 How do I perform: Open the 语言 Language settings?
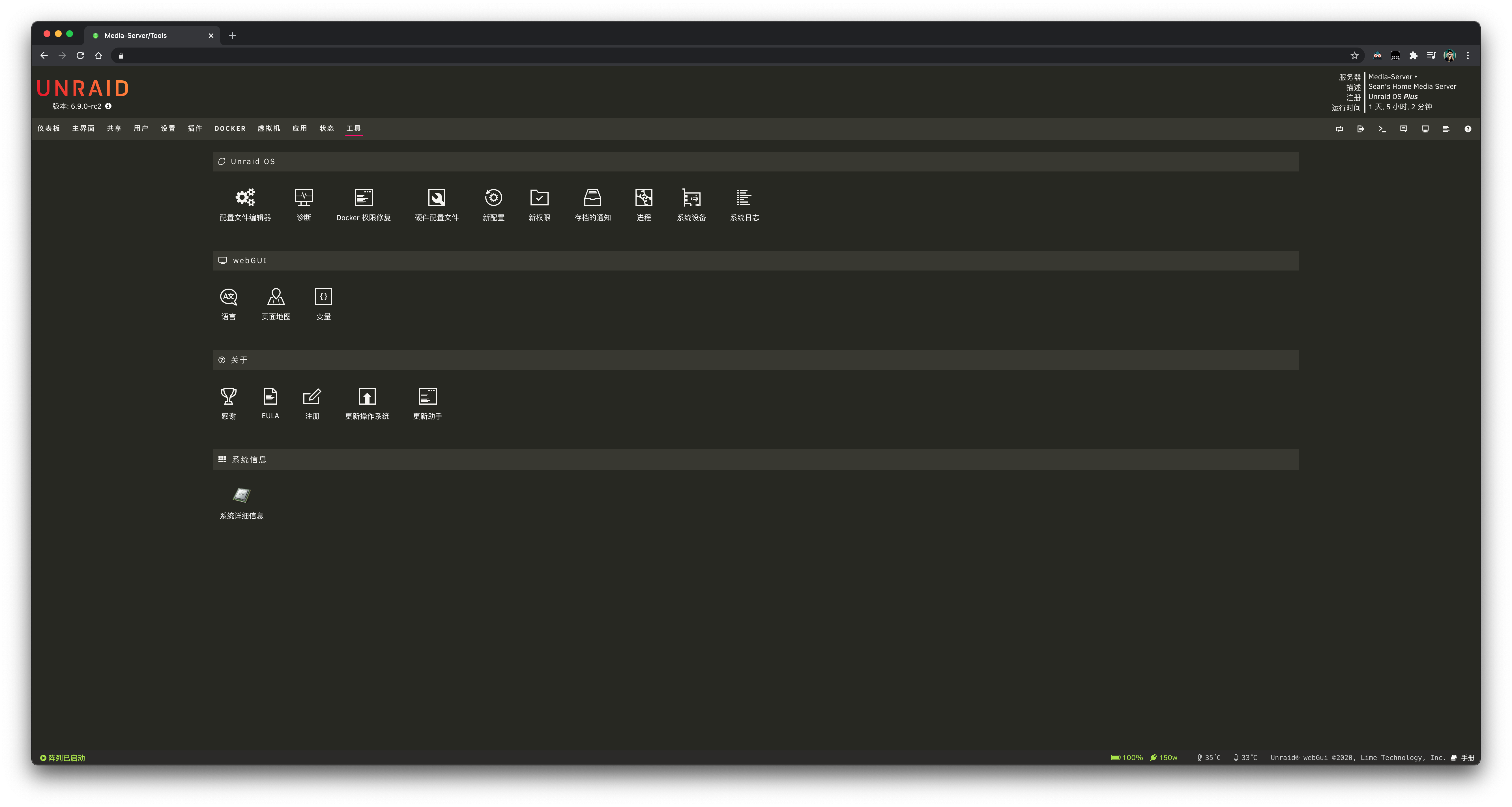coord(228,297)
